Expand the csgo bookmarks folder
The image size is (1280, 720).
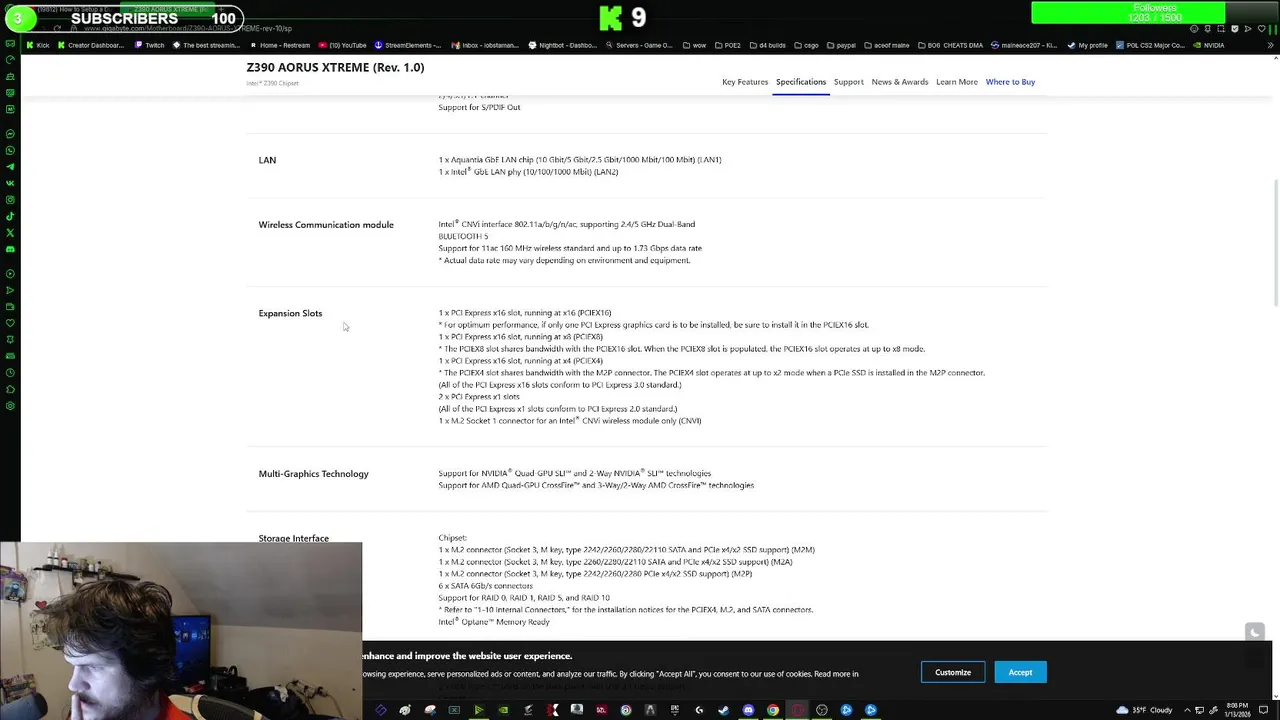(805, 45)
